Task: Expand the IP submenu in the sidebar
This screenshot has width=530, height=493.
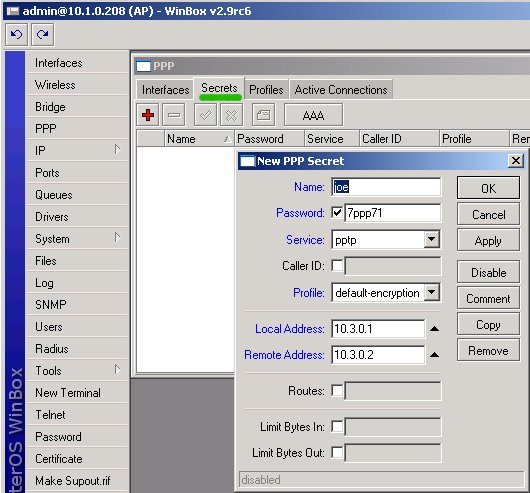Action: pos(117,149)
